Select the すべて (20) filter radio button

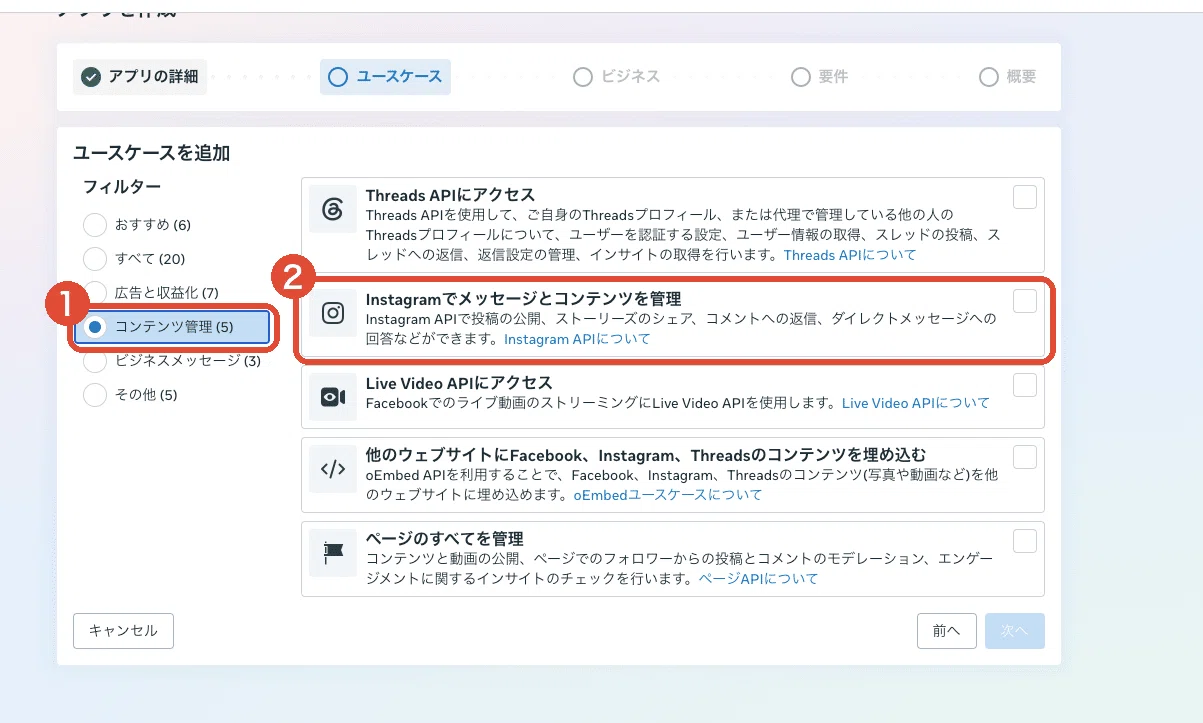(95, 259)
